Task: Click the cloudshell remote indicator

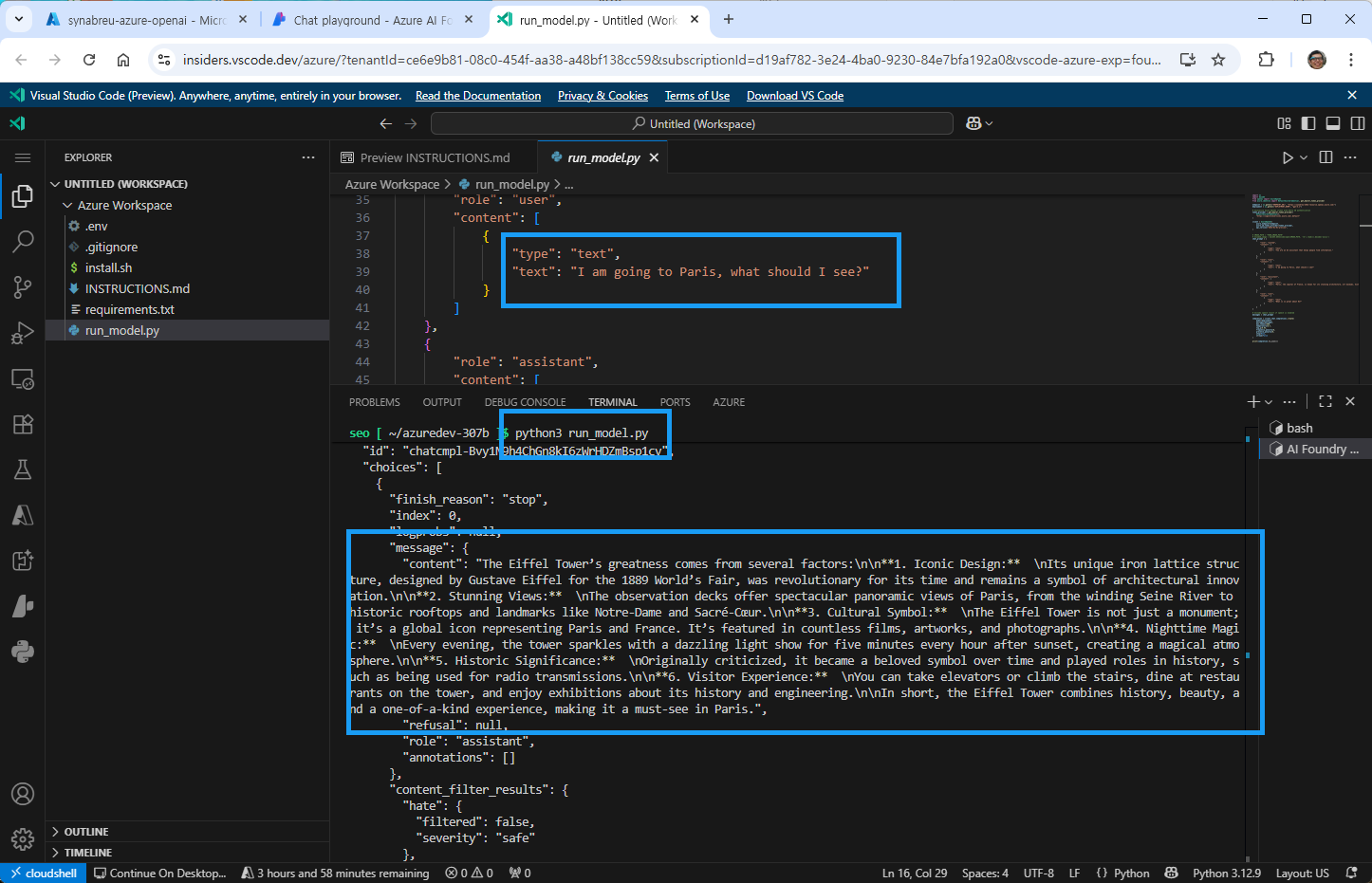Action: tap(43, 873)
